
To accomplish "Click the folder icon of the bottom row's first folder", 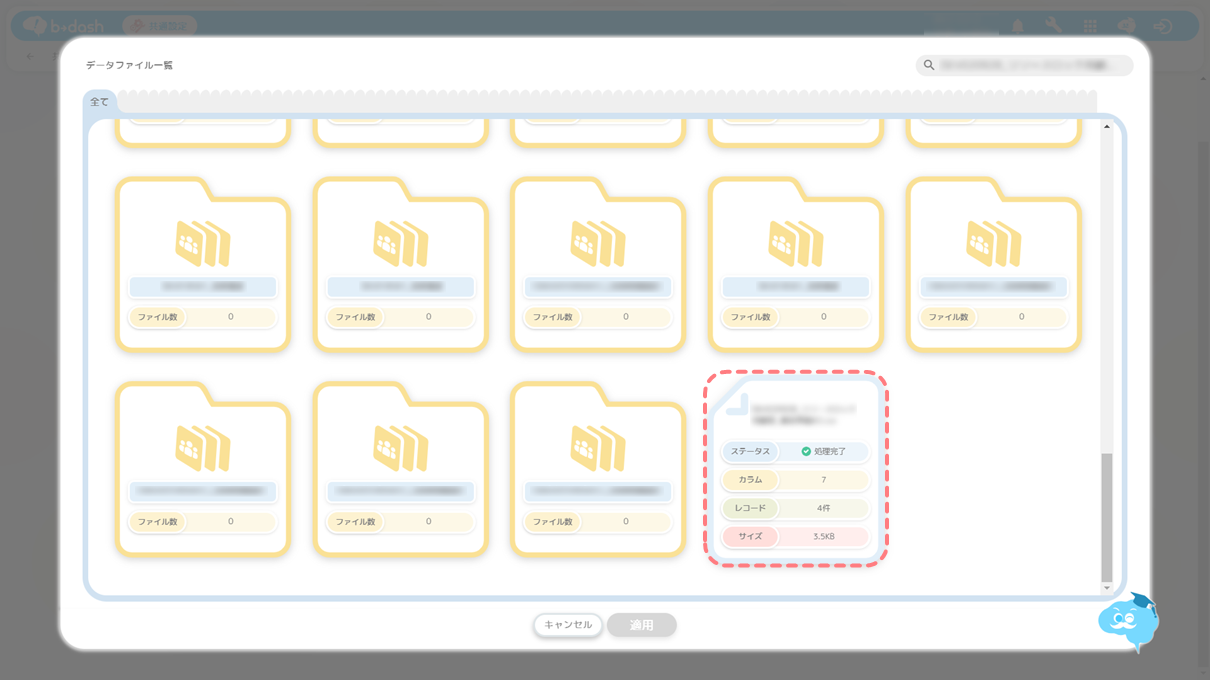I will pyautogui.click(x=203, y=448).
